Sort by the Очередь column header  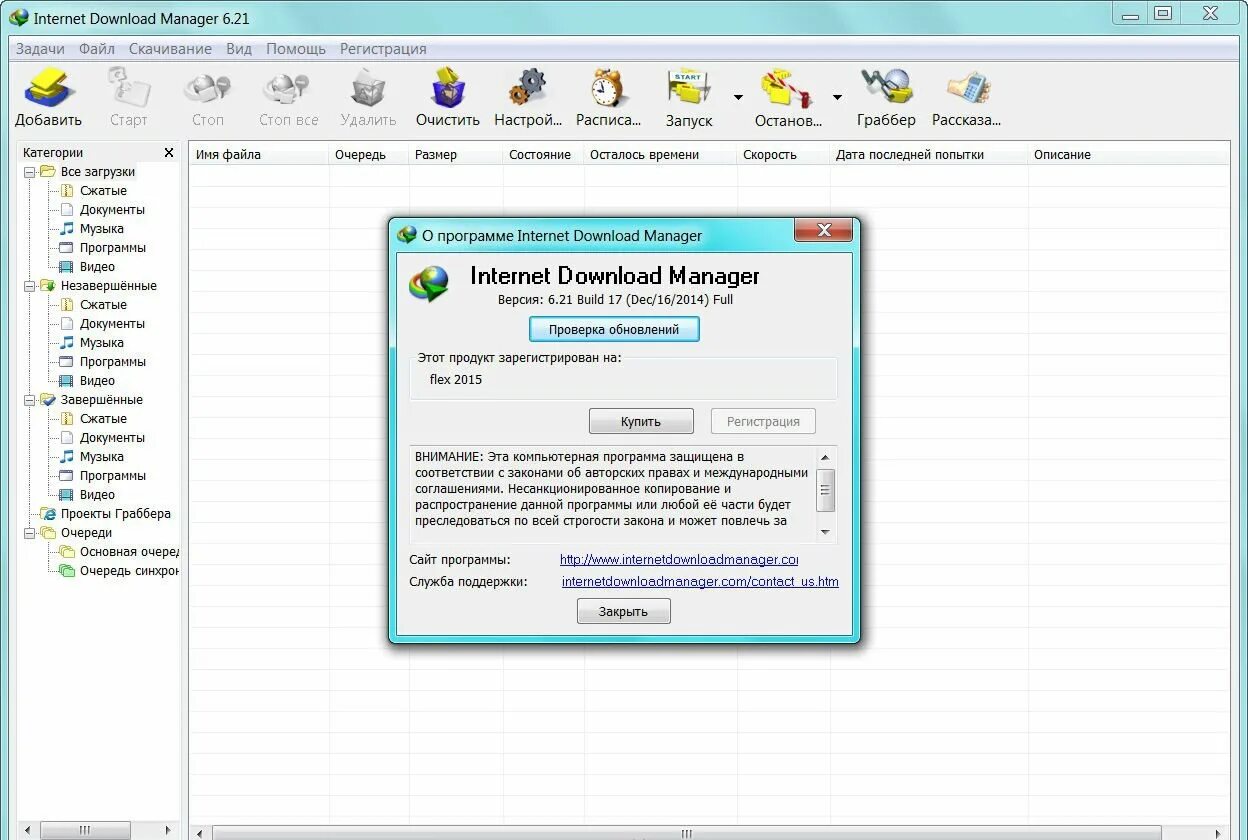coord(369,154)
